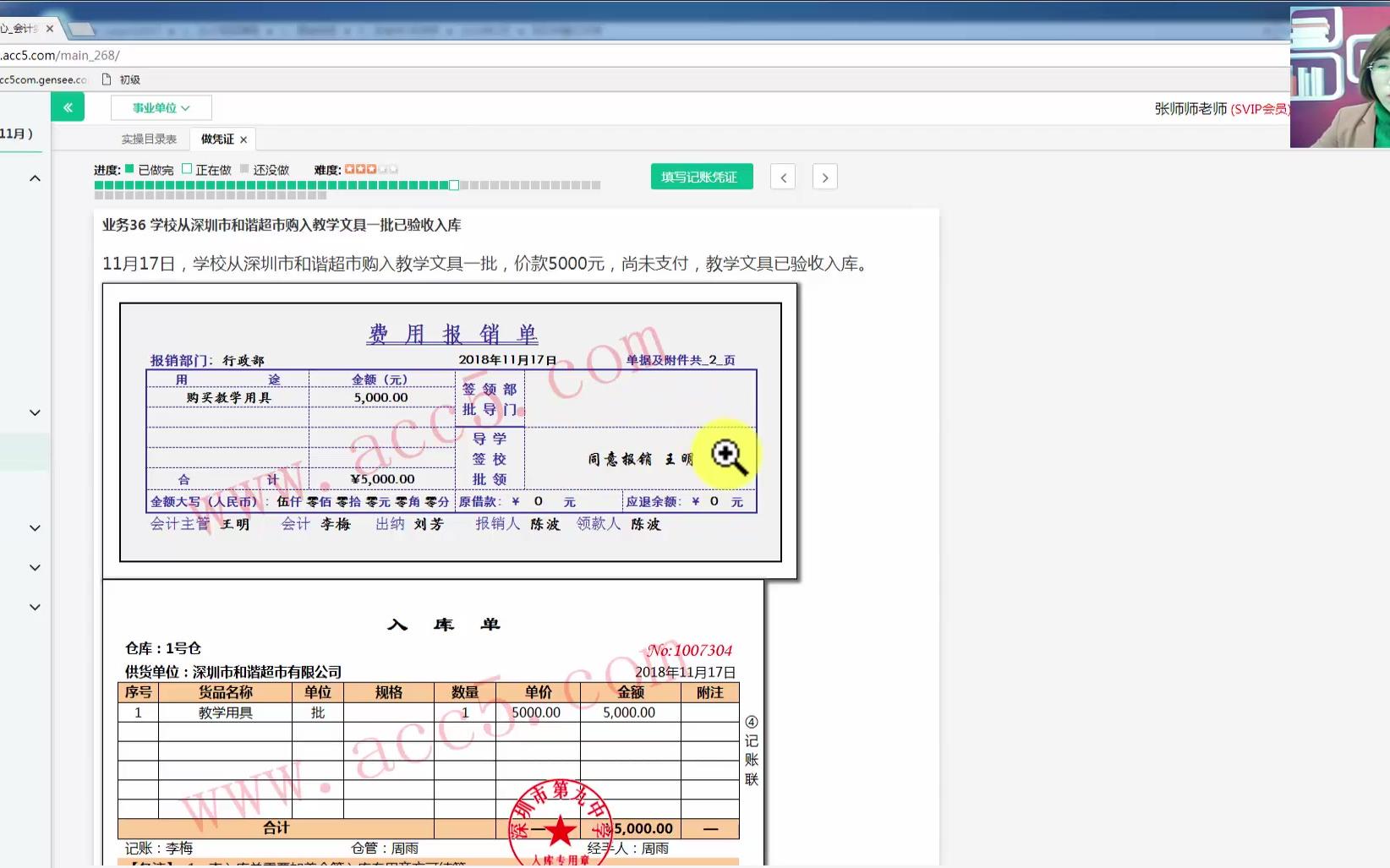The image size is (1390, 868).
Task: Click the browser address bar showing acc5.com
Action: click(x=59, y=55)
